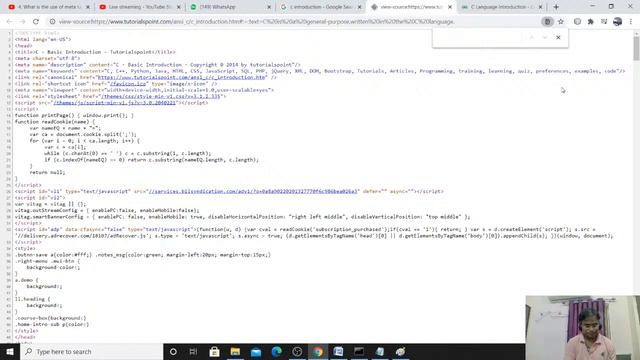Click the browser back arrow
The width and height of the screenshot is (640, 360).
point(9,22)
